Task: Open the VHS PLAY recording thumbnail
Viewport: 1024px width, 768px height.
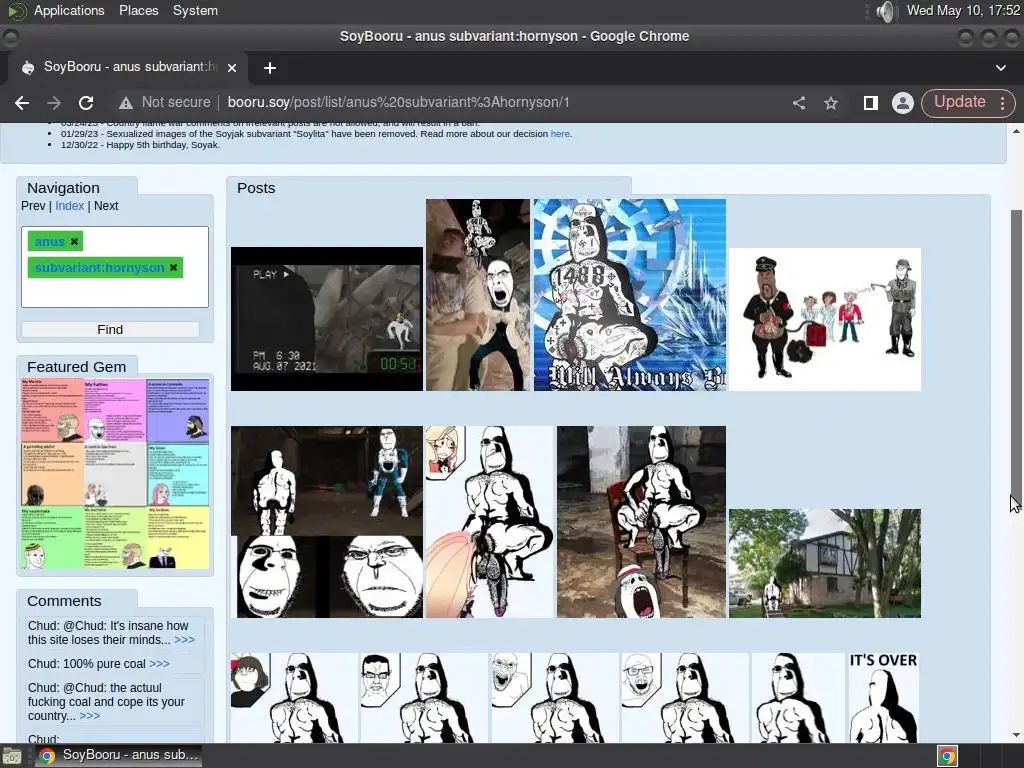Action: click(x=327, y=319)
